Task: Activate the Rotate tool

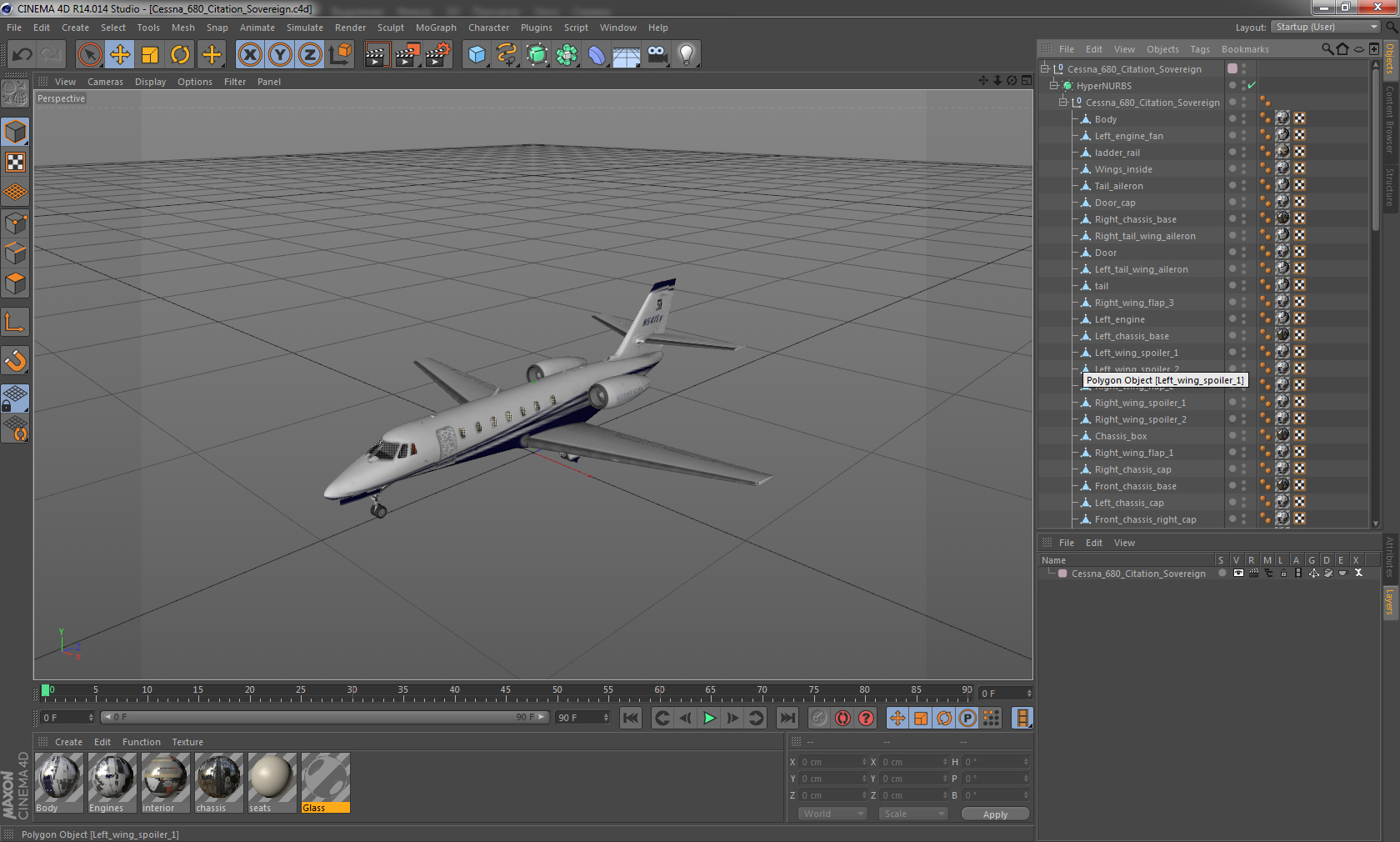Action: click(x=180, y=55)
